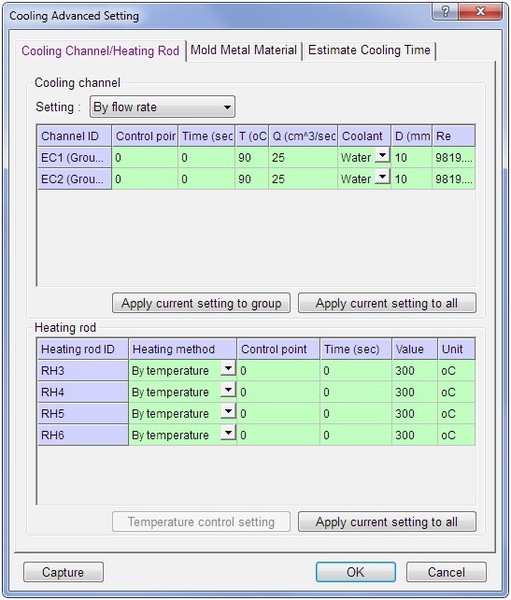This screenshot has height=600, width=511.
Task: Click the Capture button
Action: (x=63, y=572)
